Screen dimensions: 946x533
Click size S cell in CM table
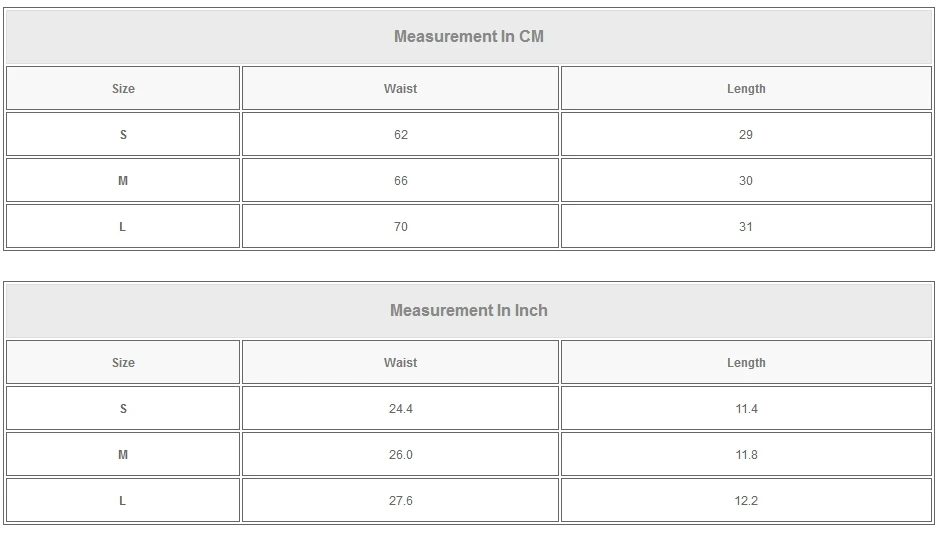pyautogui.click(x=123, y=135)
